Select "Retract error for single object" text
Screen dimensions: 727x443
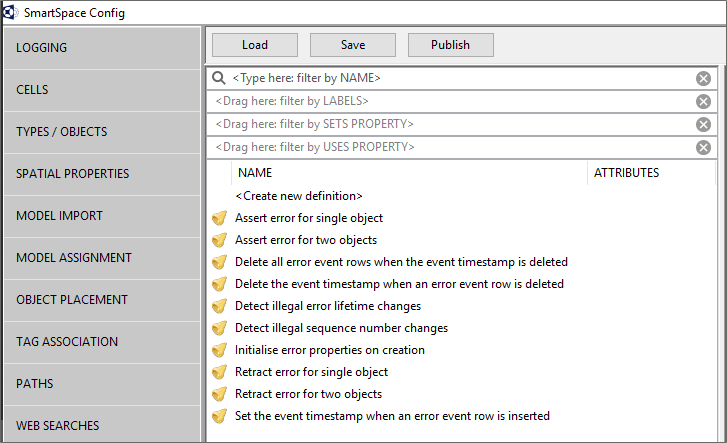pyautogui.click(x=311, y=372)
